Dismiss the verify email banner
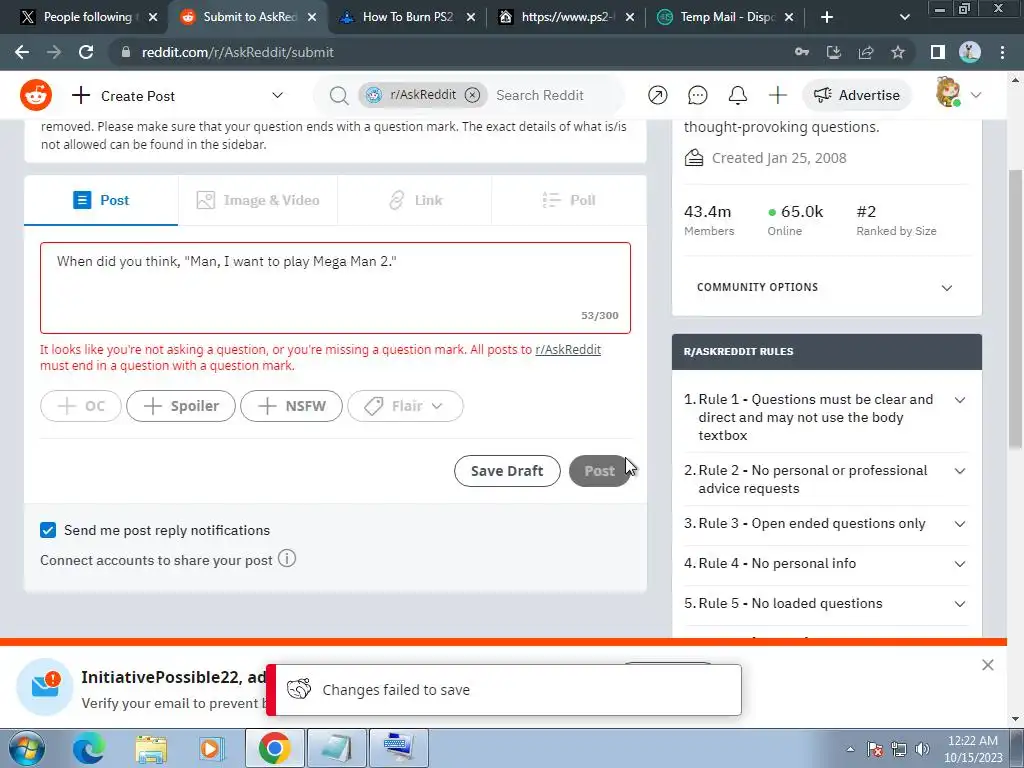 (987, 665)
